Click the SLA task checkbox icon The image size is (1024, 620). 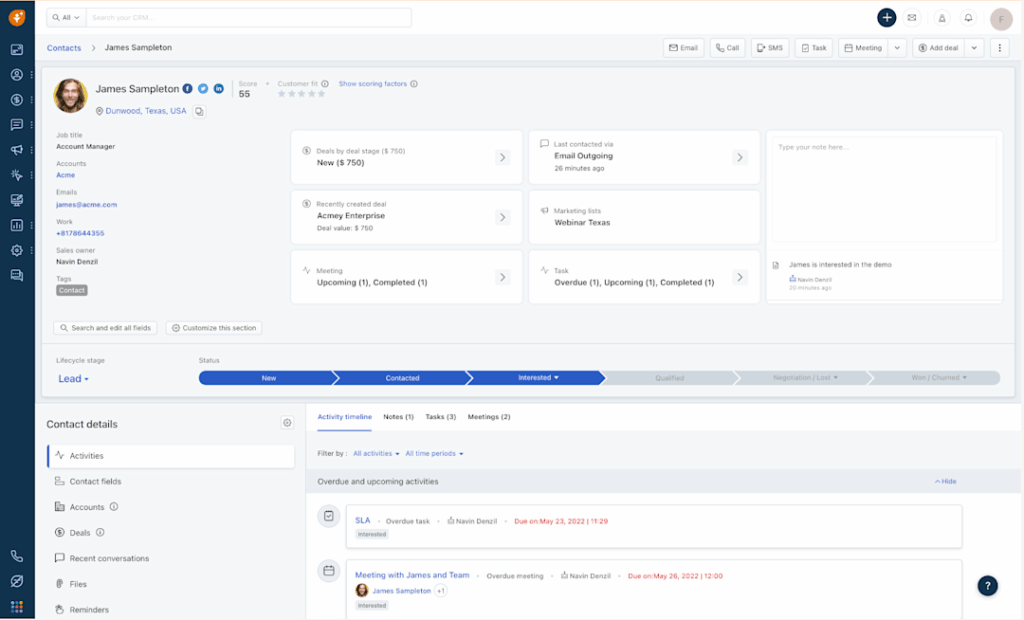point(328,516)
